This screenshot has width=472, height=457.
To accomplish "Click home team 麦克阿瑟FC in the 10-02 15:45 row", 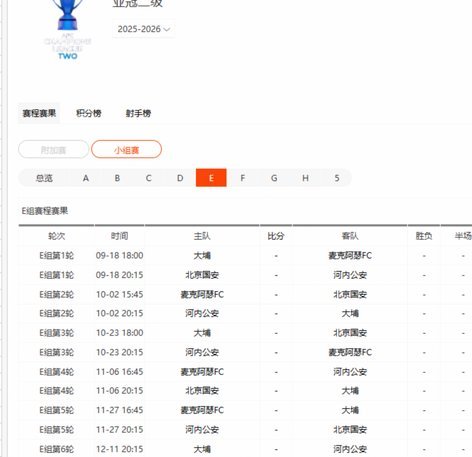I will tap(202, 294).
